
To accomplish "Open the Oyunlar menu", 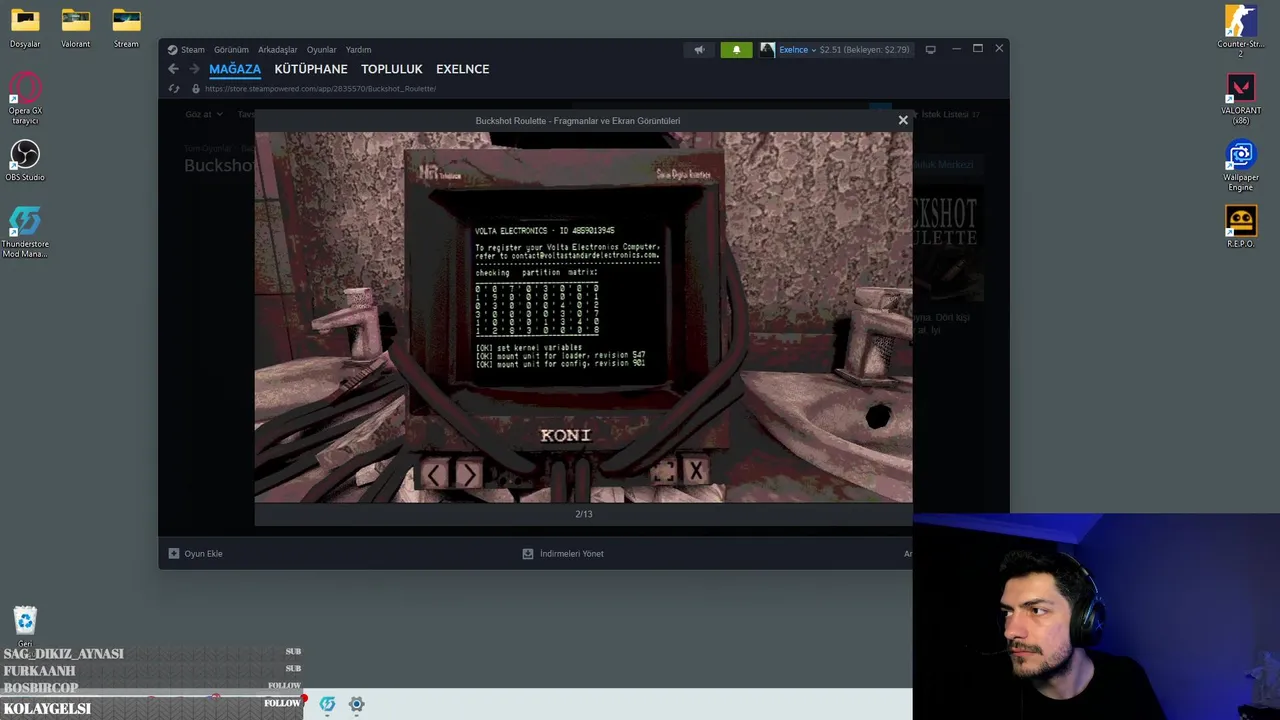I will click(321, 49).
